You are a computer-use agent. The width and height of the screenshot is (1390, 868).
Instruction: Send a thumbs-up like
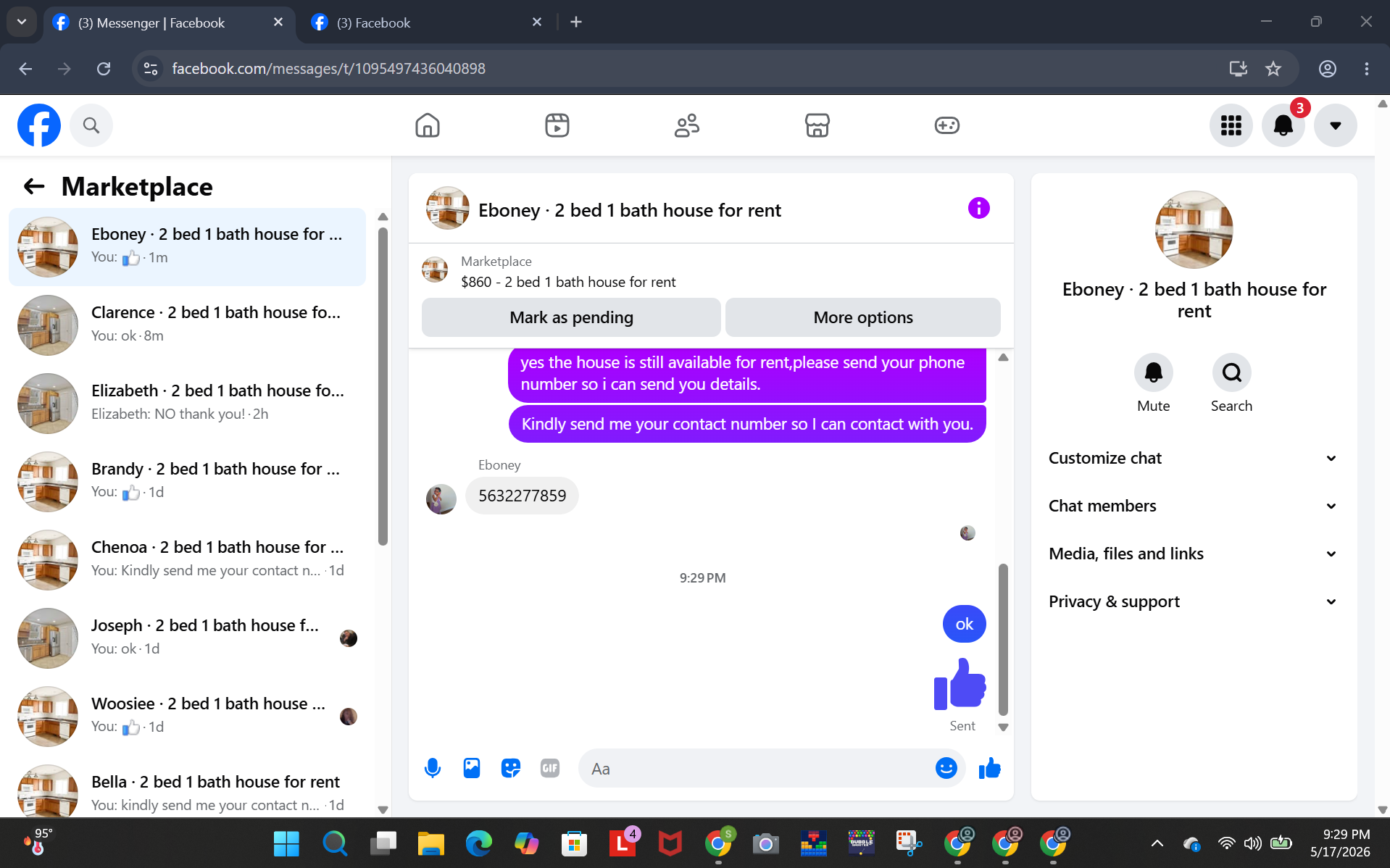[989, 768]
